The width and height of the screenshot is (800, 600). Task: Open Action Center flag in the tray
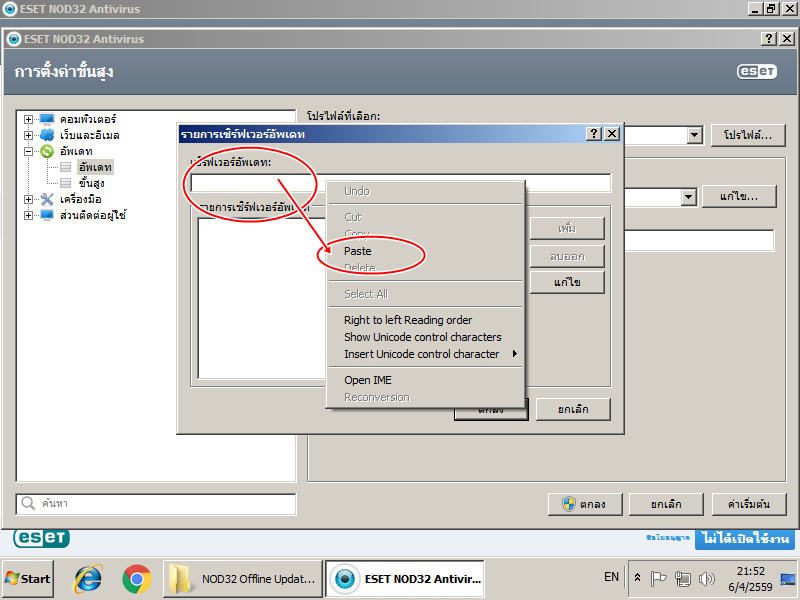[x=659, y=579]
